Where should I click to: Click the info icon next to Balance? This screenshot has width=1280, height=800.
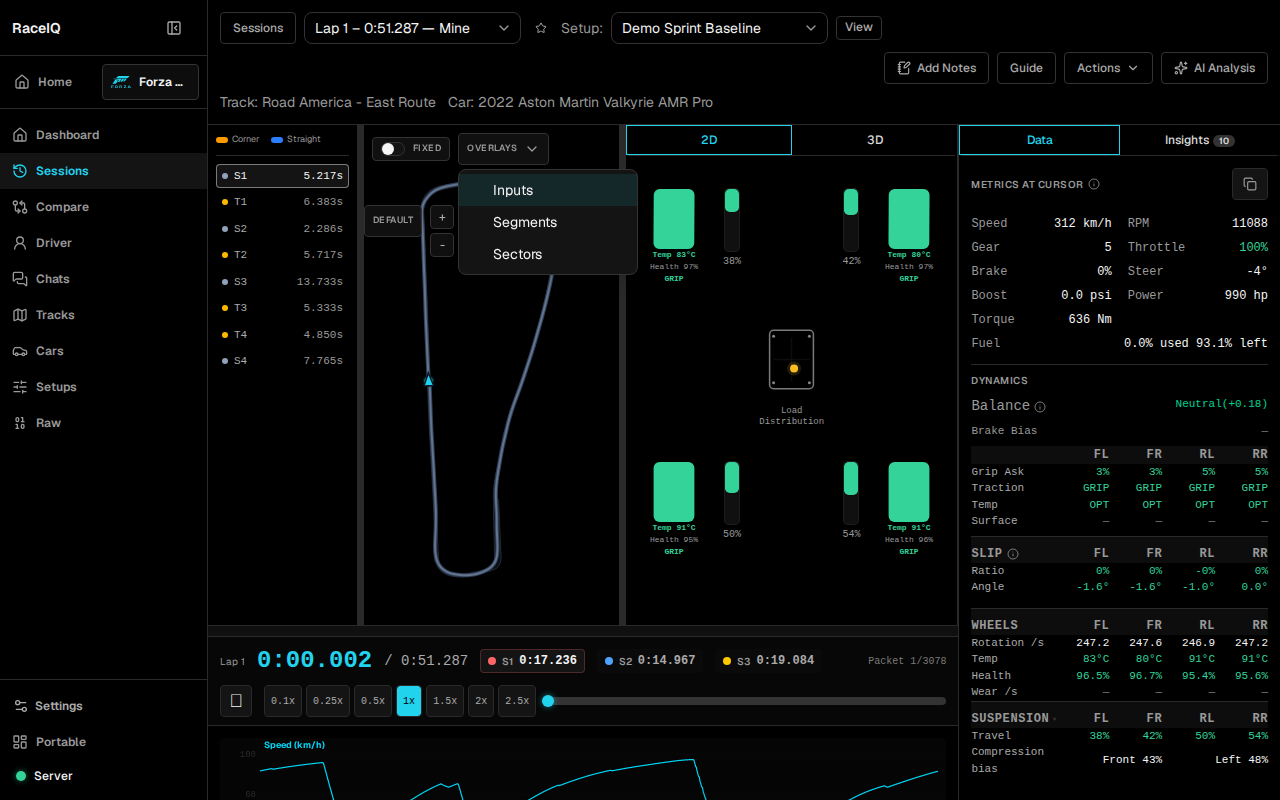[x=1040, y=407]
